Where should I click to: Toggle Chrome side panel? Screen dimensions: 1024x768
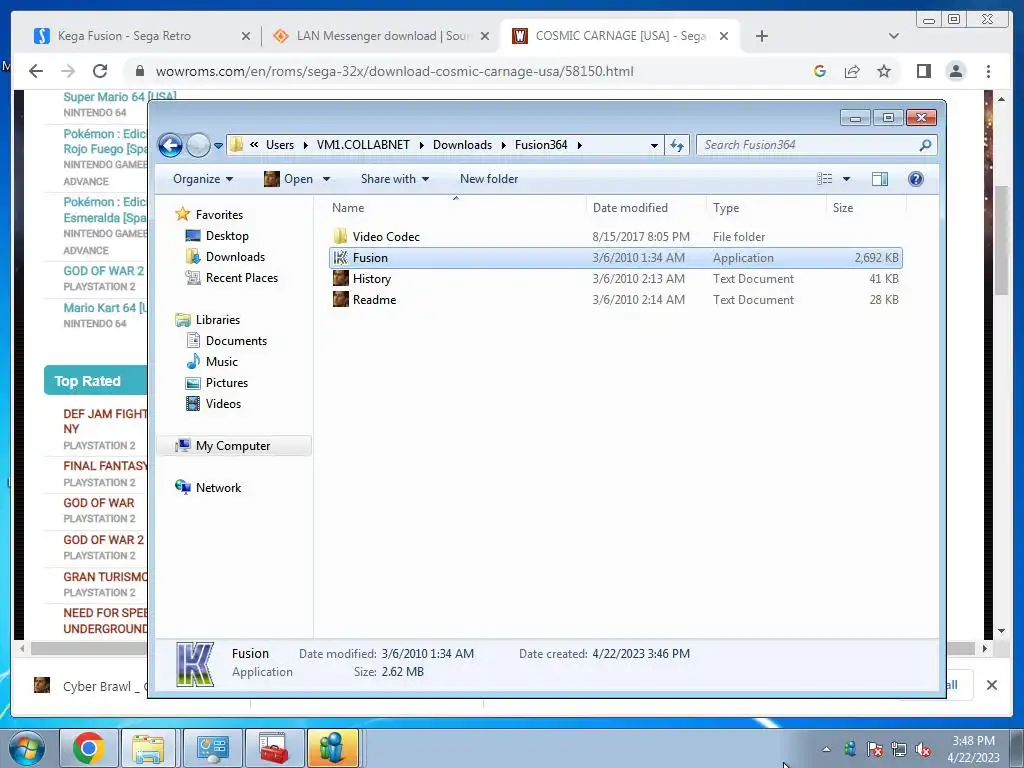[923, 71]
